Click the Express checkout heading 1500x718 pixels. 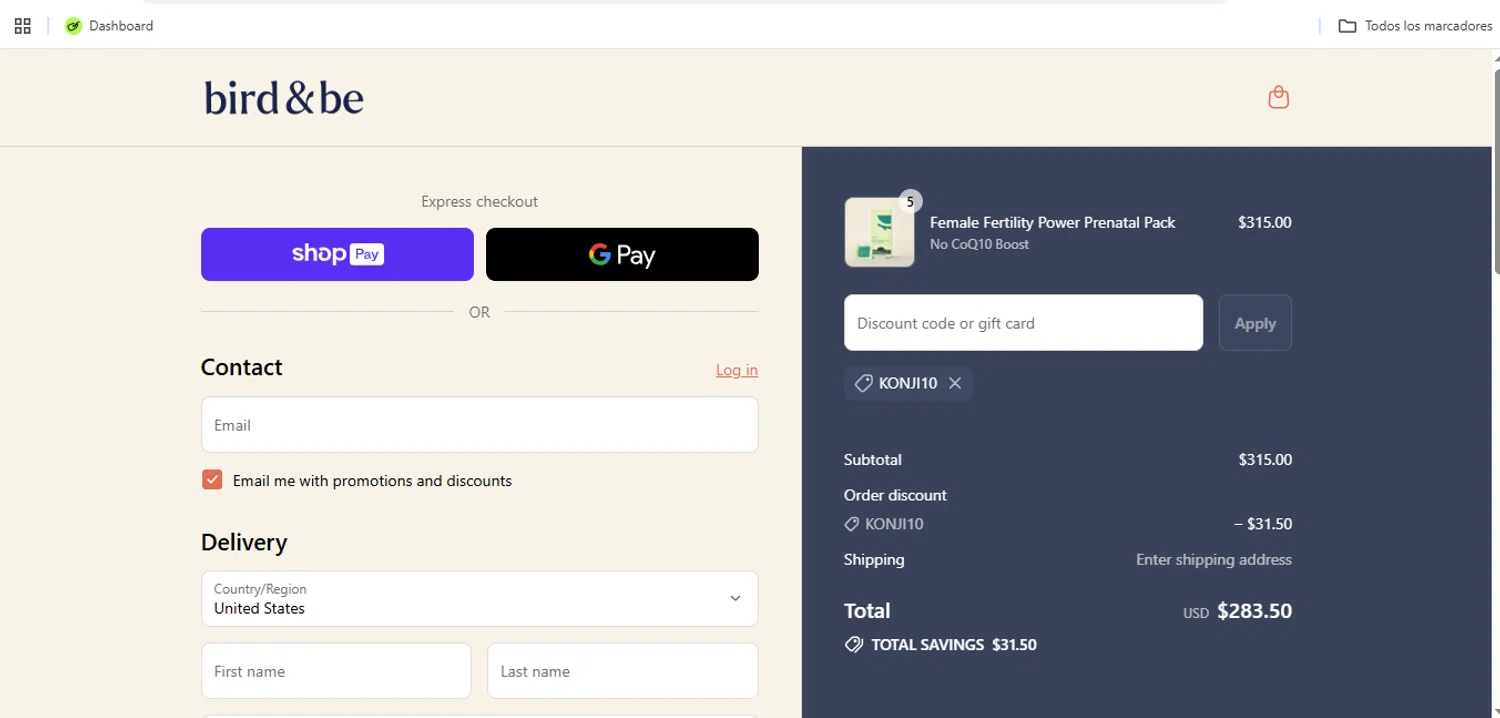point(479,202)
